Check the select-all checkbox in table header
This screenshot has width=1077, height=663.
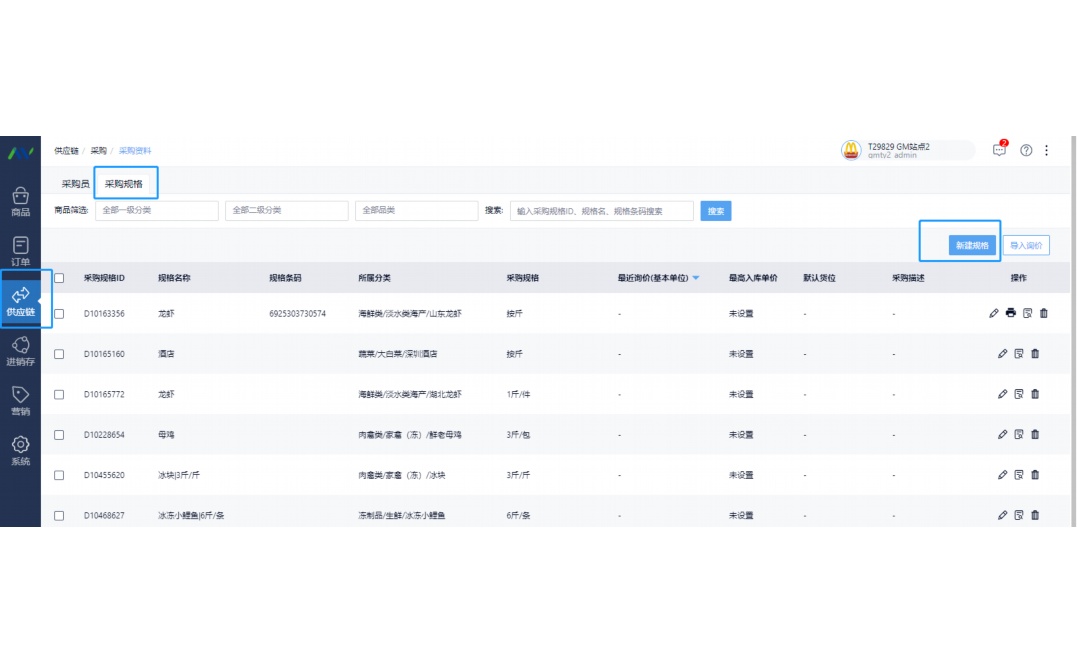(58, 278)
